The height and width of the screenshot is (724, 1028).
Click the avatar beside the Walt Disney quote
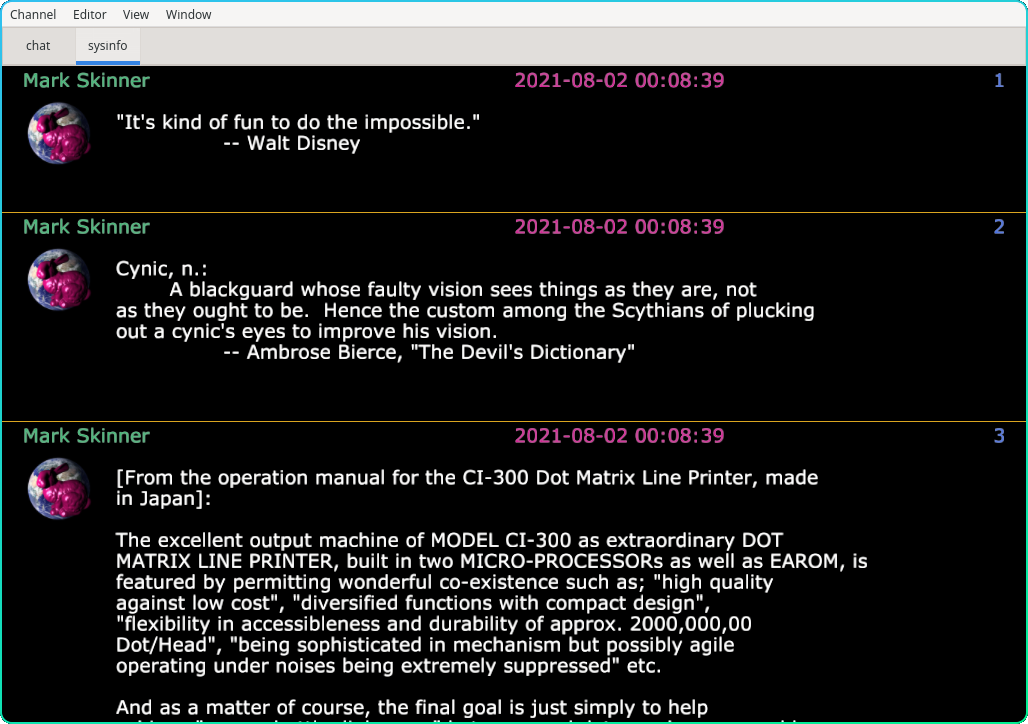click(x=59, y=133)
